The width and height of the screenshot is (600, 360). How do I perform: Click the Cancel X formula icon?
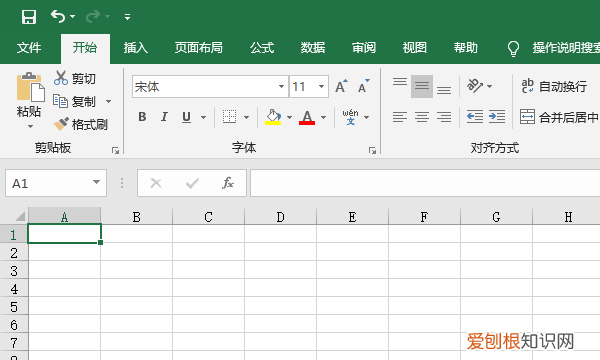(156, 183)
